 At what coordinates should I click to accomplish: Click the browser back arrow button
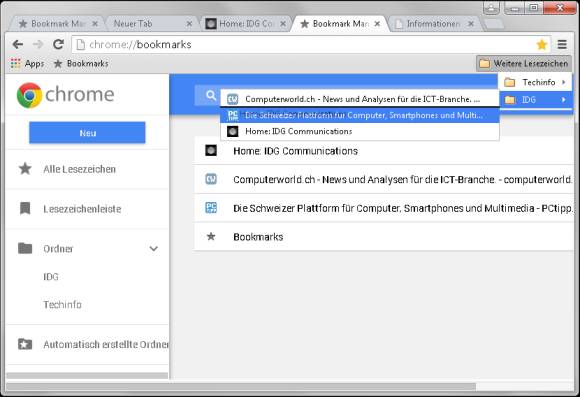tap(17, 44)
